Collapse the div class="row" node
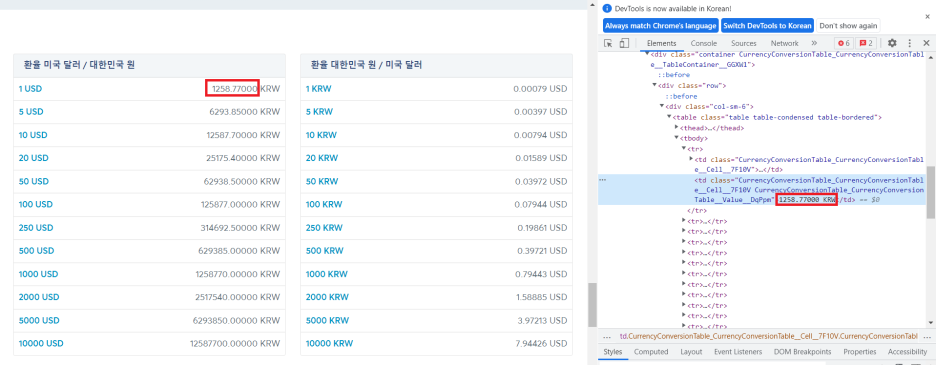Image resolution: width=936 pixels, height=365 pixels. [654, 85]
